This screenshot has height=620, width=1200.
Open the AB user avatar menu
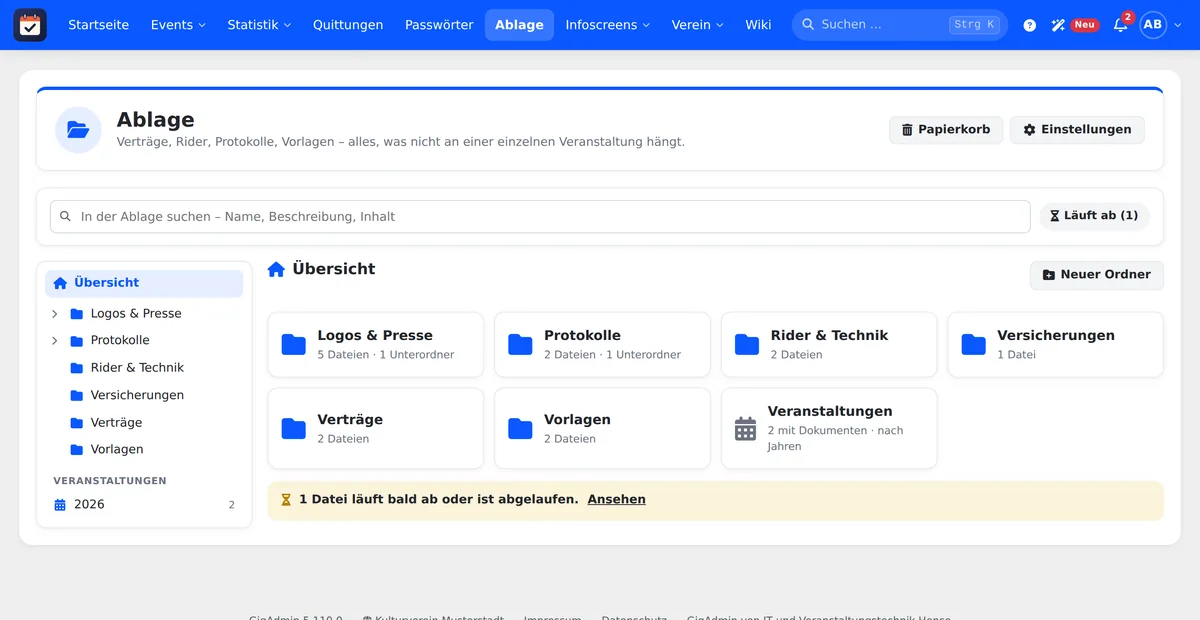point(1153,25)
